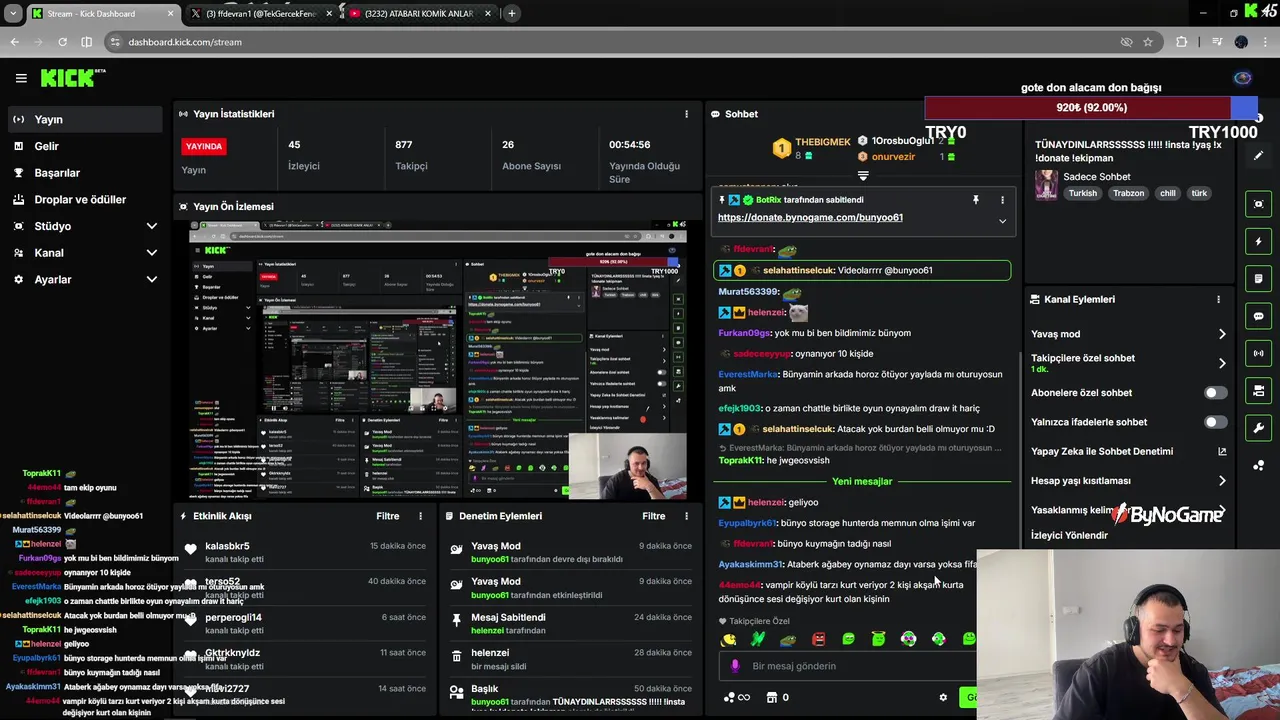Screen dimensions: 1280x720
Task: Open the pinned message options menu
Action: 1002,200
